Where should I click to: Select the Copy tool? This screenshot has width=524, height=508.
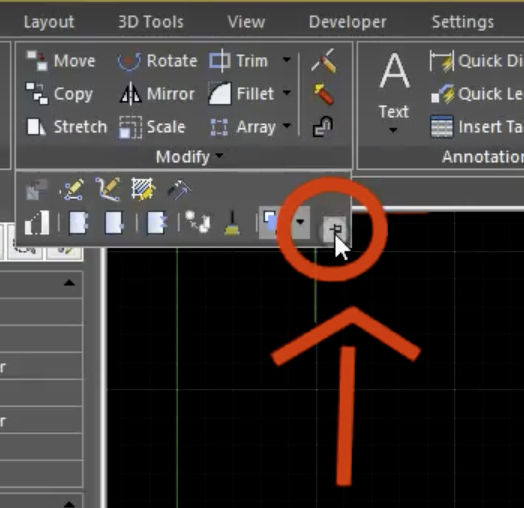(x=59, y=94)
